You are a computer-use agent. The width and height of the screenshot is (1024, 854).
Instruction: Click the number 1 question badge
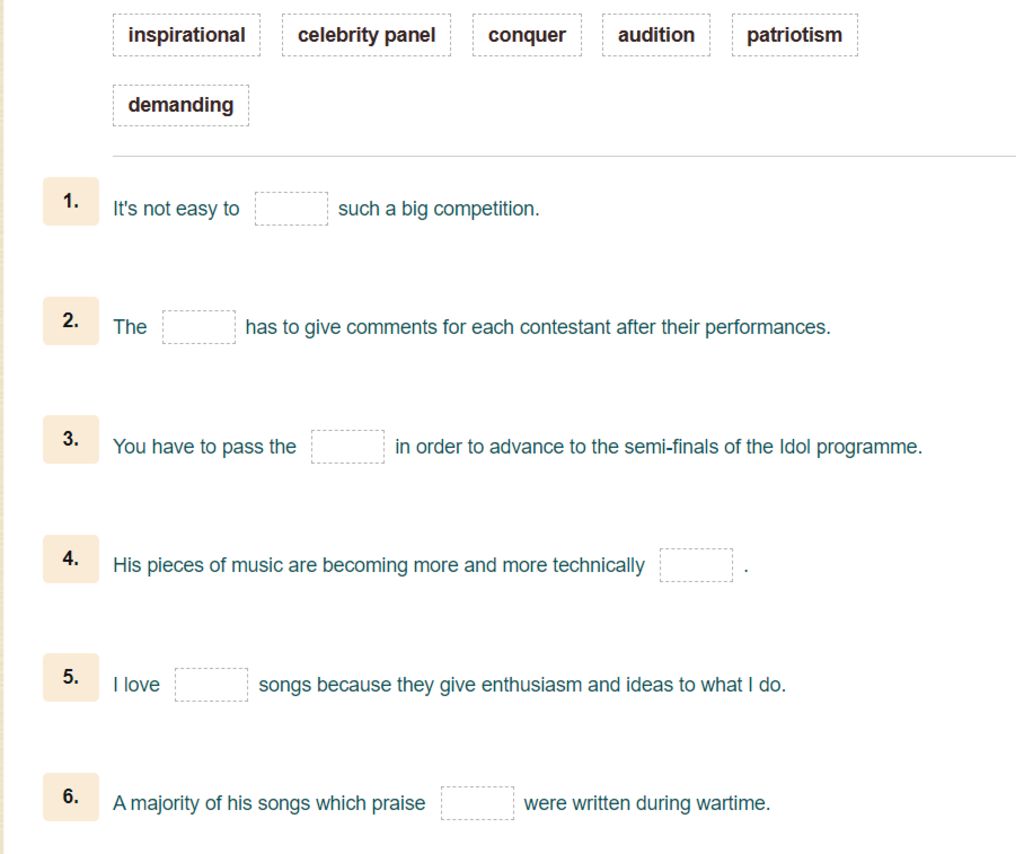click(x=71, y=201)
